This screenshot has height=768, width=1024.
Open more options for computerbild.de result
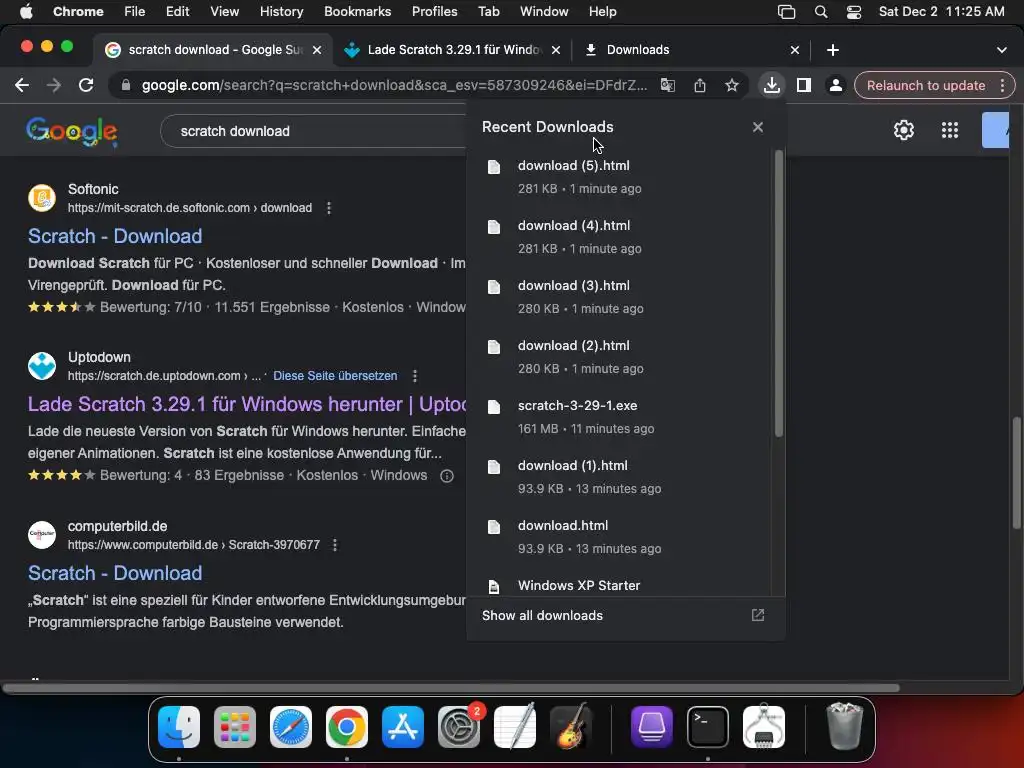pos(334,545)
